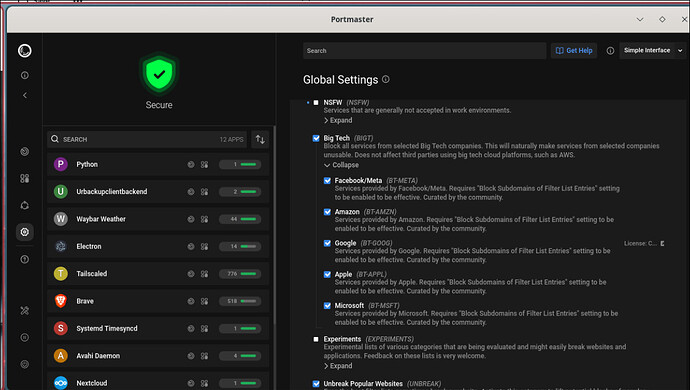Open the tools wrench icon in sidebar
690x390 pixels.
tap(25, 310)
